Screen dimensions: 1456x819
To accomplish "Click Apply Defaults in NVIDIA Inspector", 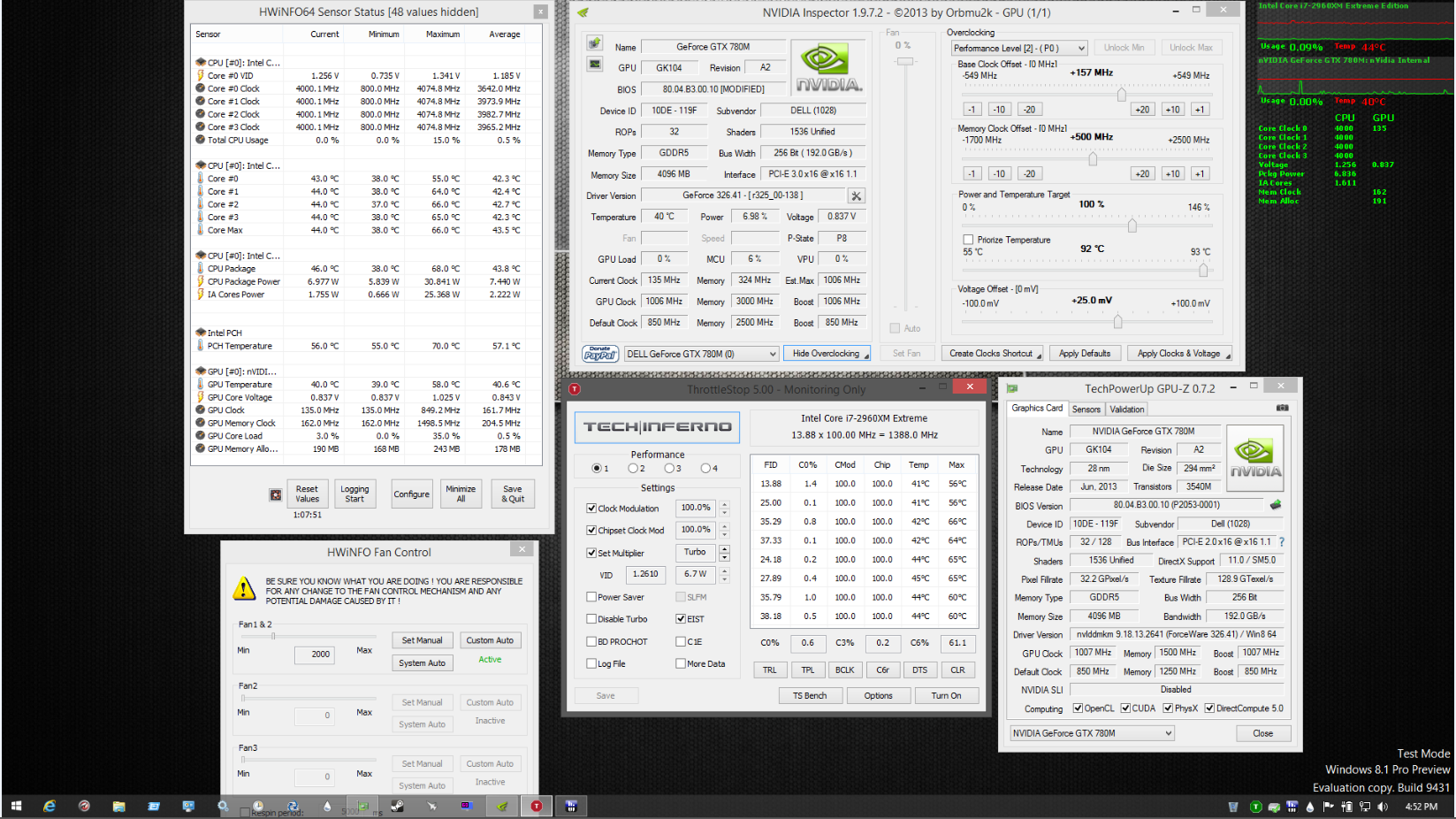I will pyautogui.click(x=1085, y=354).
